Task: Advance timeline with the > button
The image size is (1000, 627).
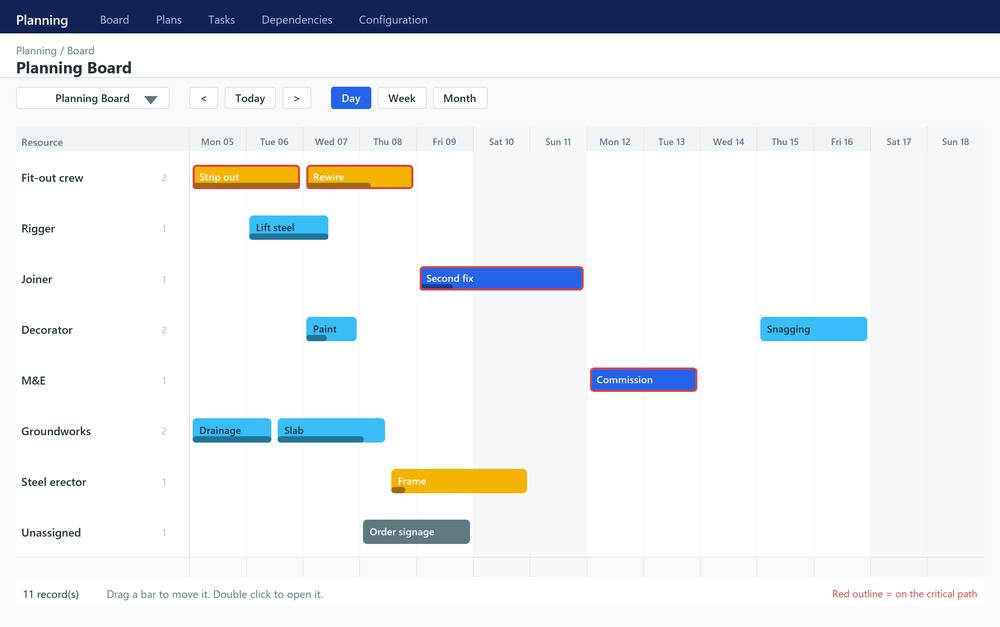Action: (x=297, y=98)
